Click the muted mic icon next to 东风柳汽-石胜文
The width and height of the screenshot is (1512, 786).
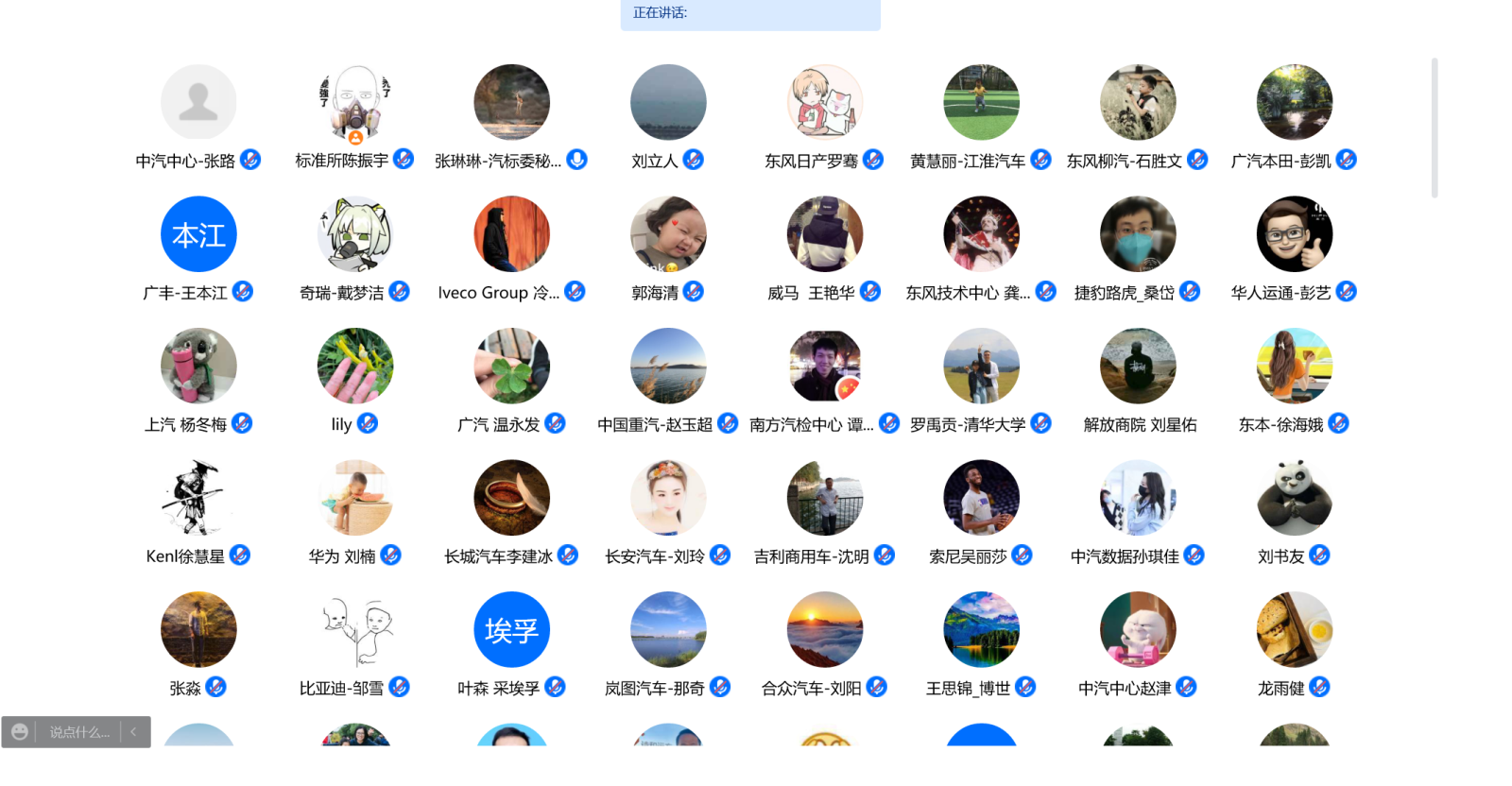1197,160
